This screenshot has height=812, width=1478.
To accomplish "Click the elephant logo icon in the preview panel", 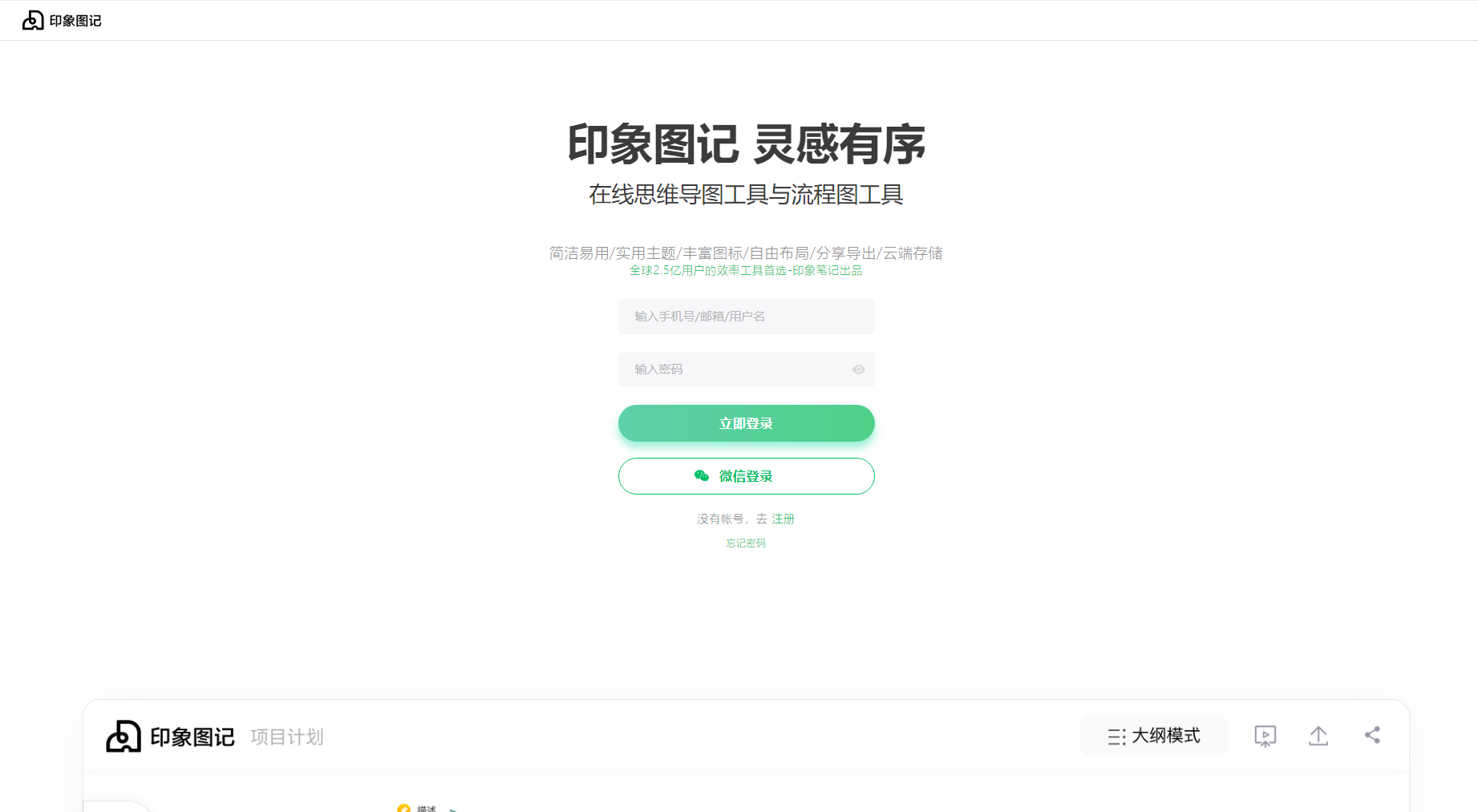I will pos(124,736).
